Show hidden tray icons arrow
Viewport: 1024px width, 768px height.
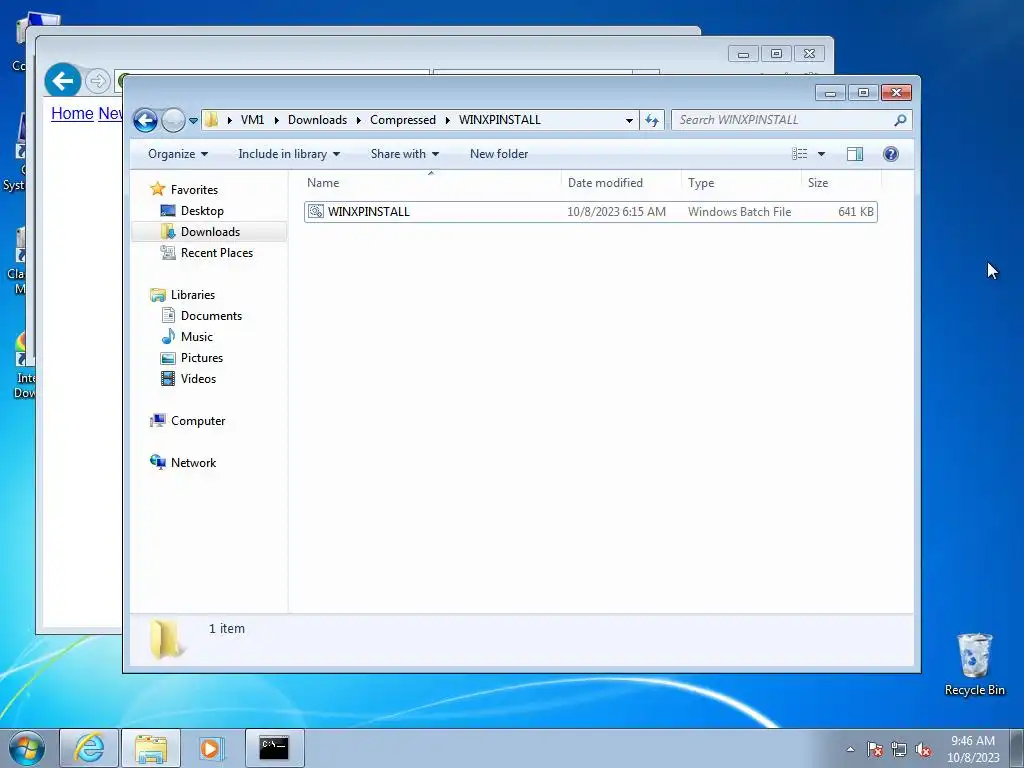[x=850, y=749]
